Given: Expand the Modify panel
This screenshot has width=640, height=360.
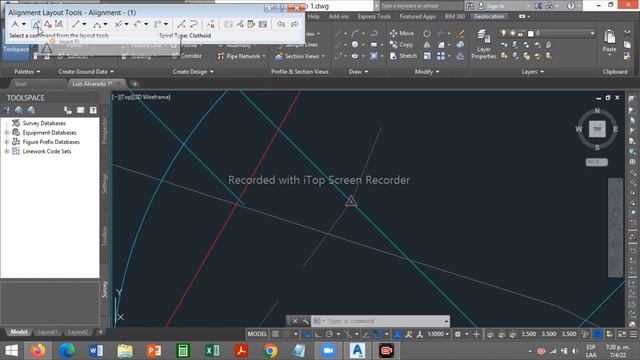Looking at the screenshot, I should [x=427, y=71].
